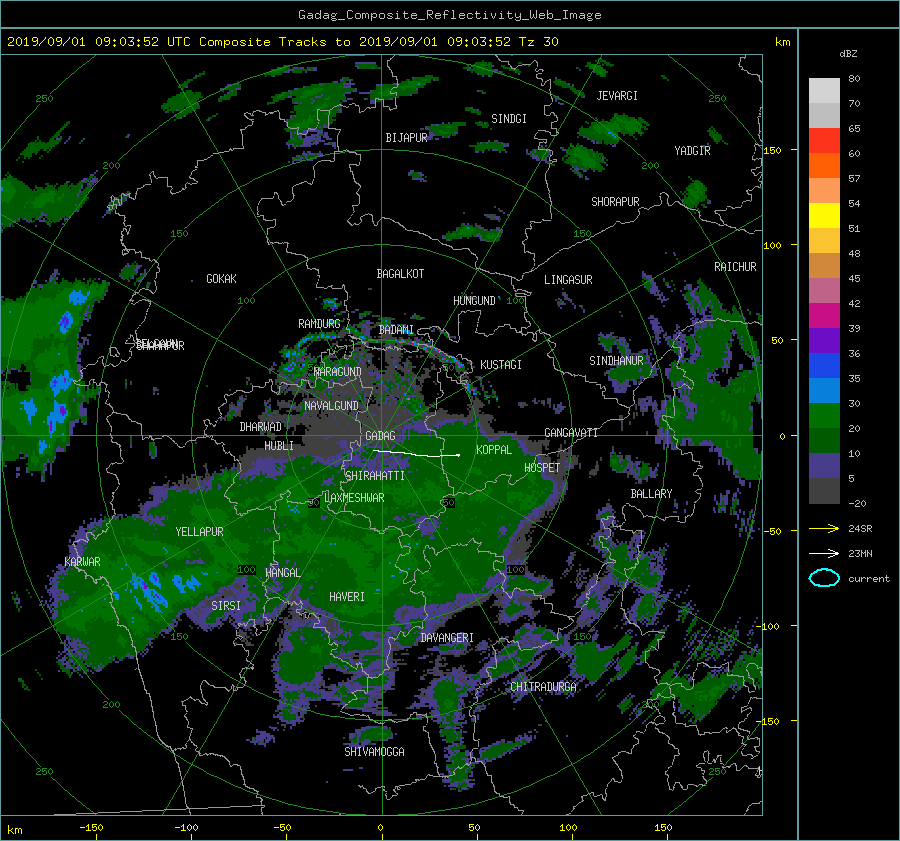900x841 pixels.
Task: Click the SHIVAMOGGA city label
Action: 374,751
